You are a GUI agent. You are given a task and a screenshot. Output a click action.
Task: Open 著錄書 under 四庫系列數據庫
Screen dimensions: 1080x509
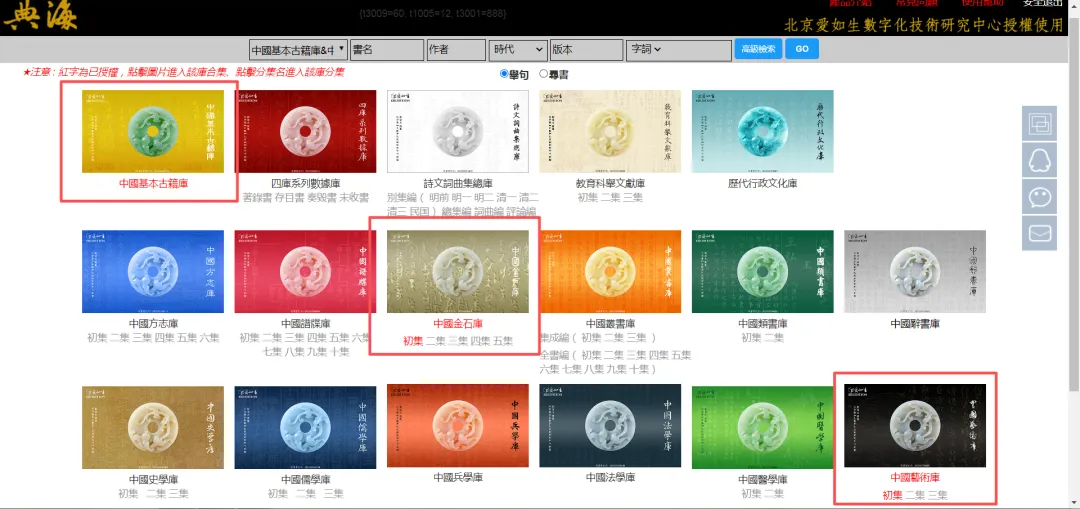click(x=258, y=198)
